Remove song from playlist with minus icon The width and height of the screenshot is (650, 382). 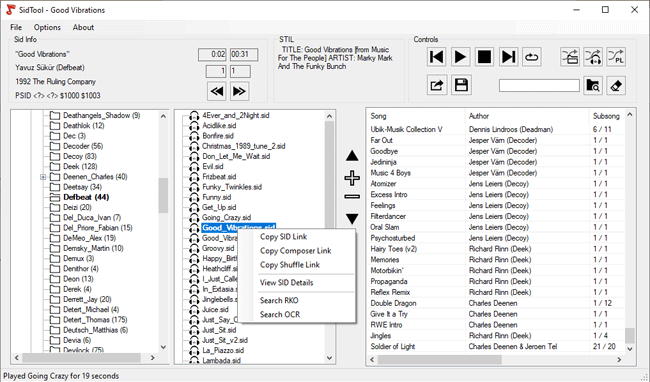click(352, 196)
